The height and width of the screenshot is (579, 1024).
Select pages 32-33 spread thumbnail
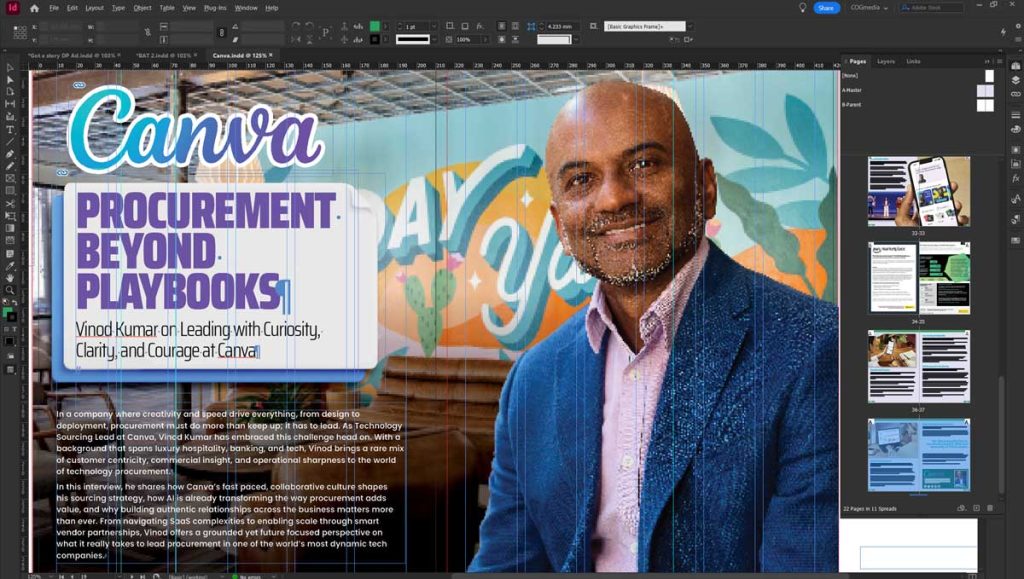918,191
